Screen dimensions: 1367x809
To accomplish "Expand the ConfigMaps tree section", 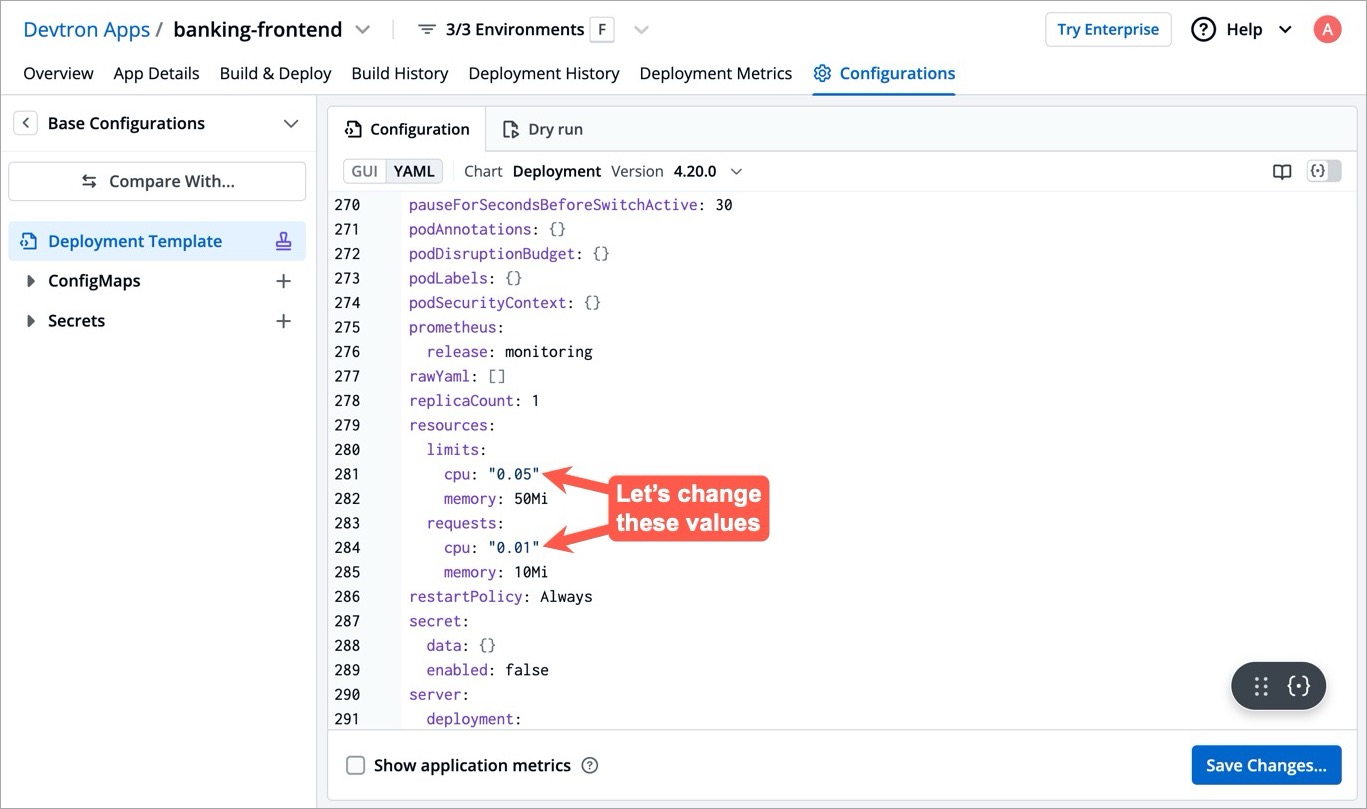I will [30, 281].
